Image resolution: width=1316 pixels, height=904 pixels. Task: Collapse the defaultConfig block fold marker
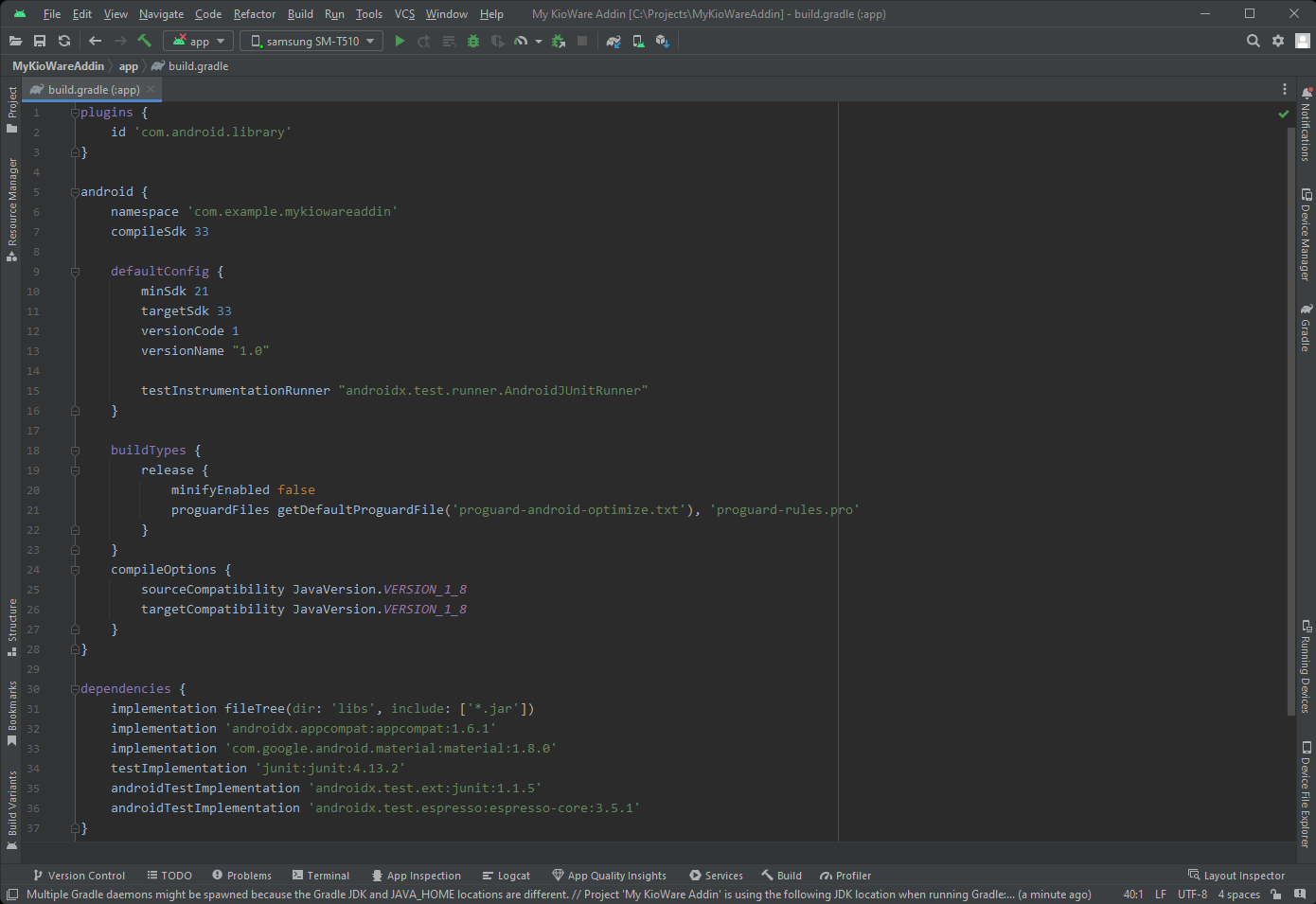[75, 271]
